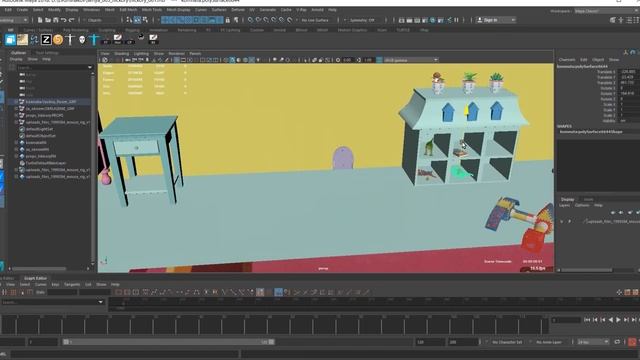
Task: Open the Workspace Maya Classic dropdown
Action: click(x=607, y=11)
